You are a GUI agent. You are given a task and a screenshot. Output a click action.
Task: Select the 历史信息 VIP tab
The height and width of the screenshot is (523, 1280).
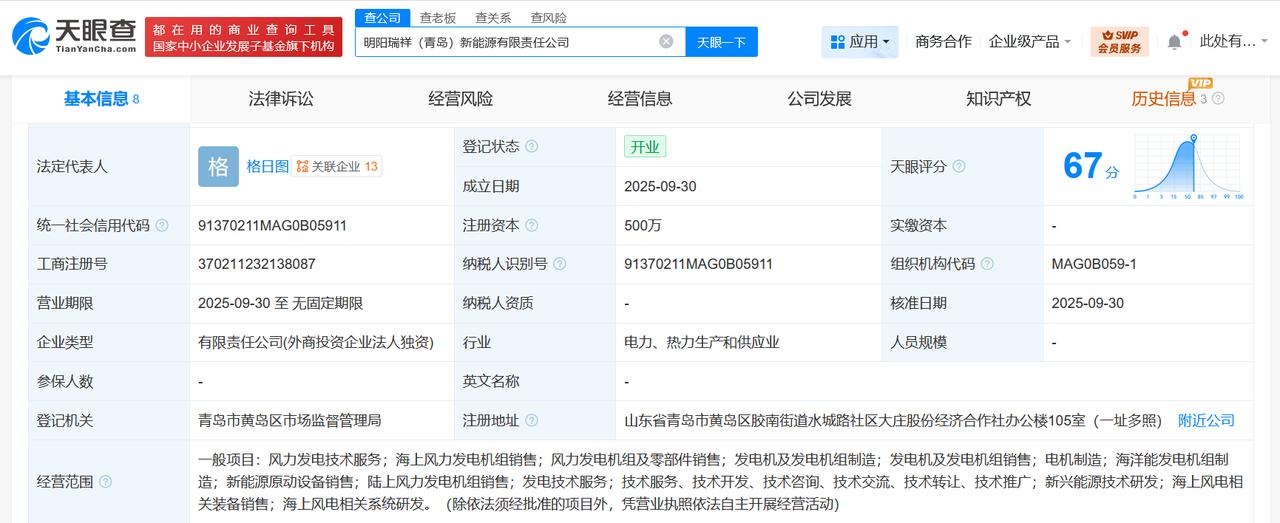[1163, 99]
